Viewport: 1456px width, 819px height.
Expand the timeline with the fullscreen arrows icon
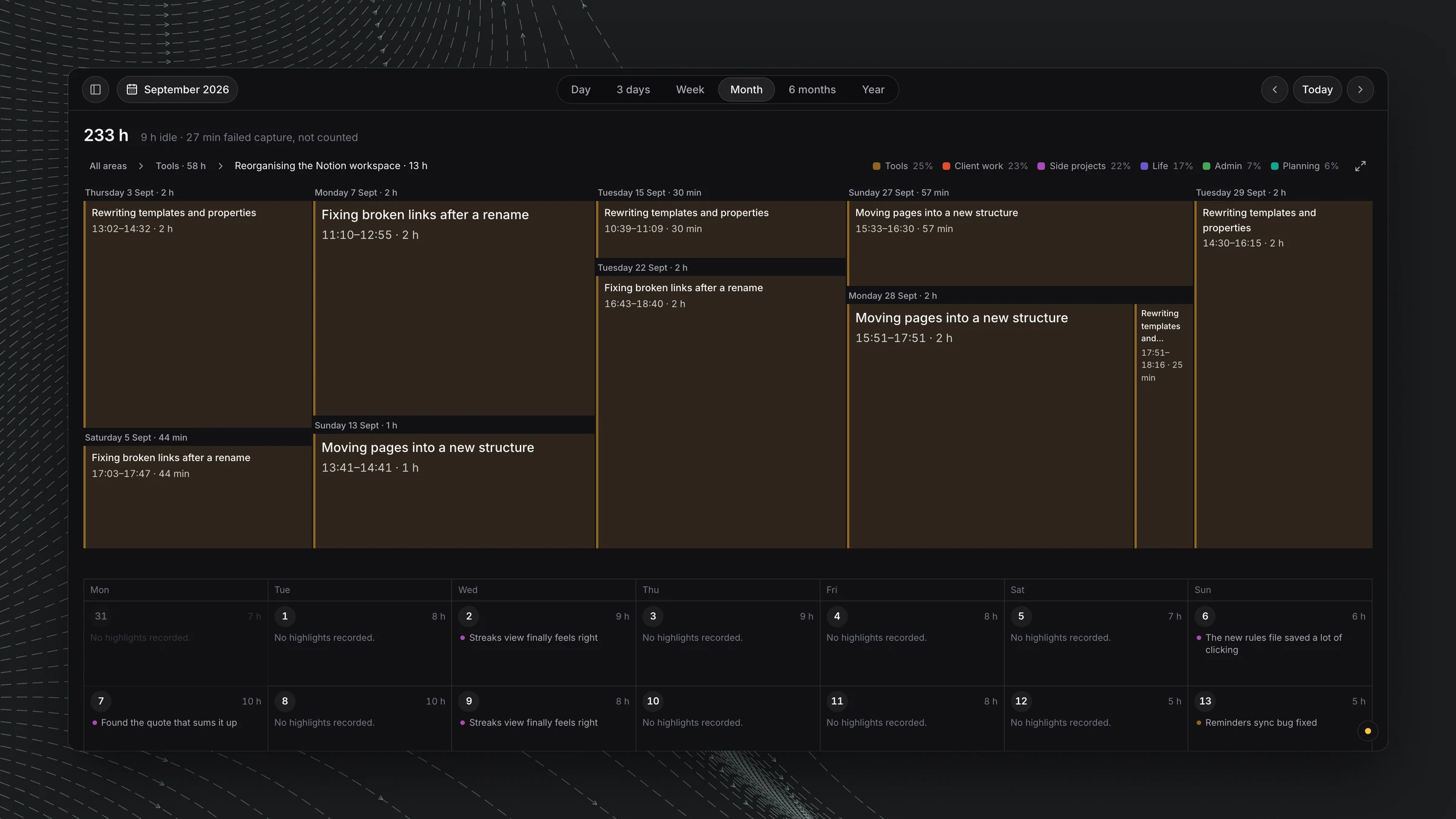pos(1360,166)
